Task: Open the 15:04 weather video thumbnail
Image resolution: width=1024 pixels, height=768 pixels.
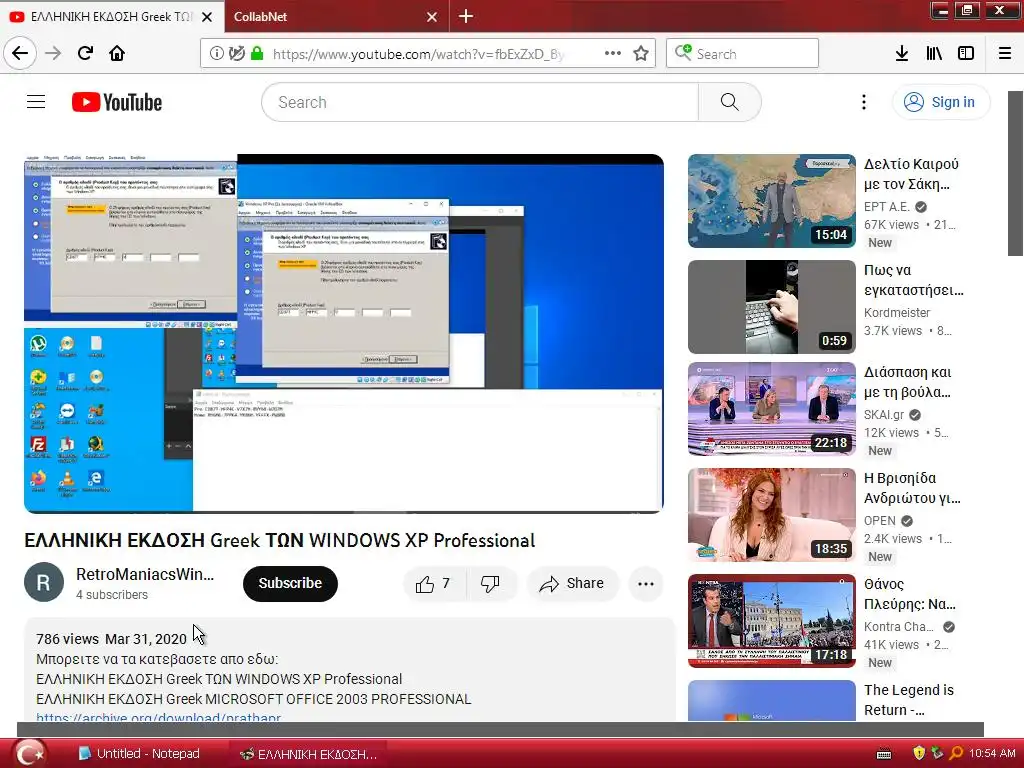Action: click(x=771, y=201)
